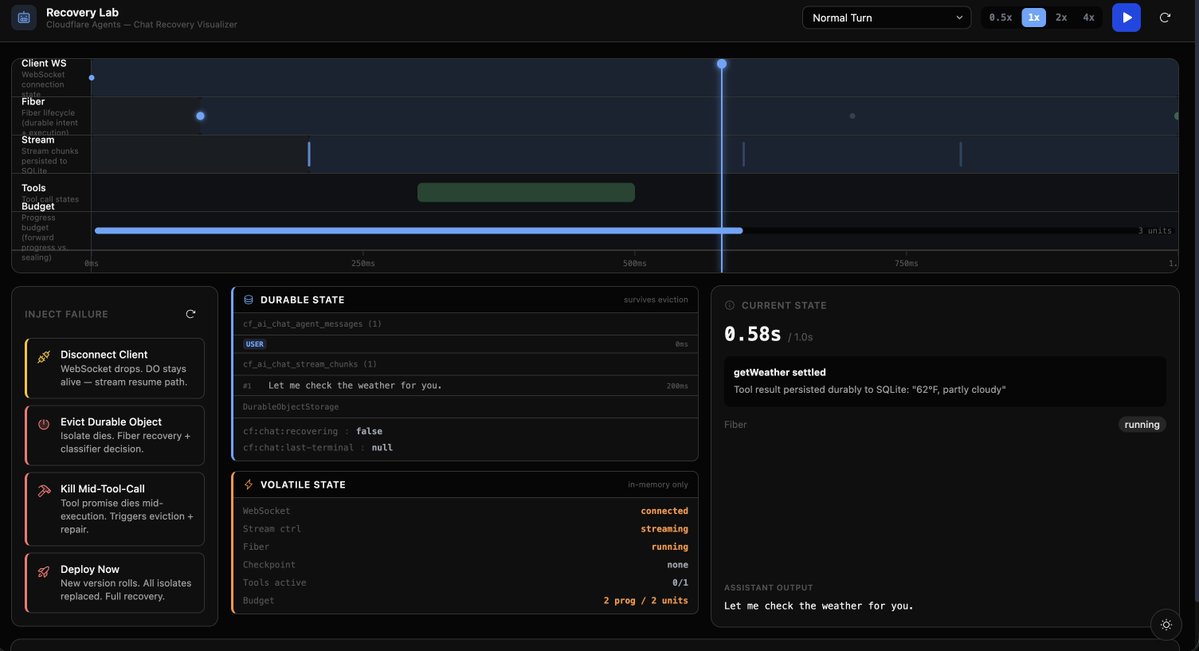
Task: Expand the cf_ai_chat_stream_chunks section
Action: 465,364
